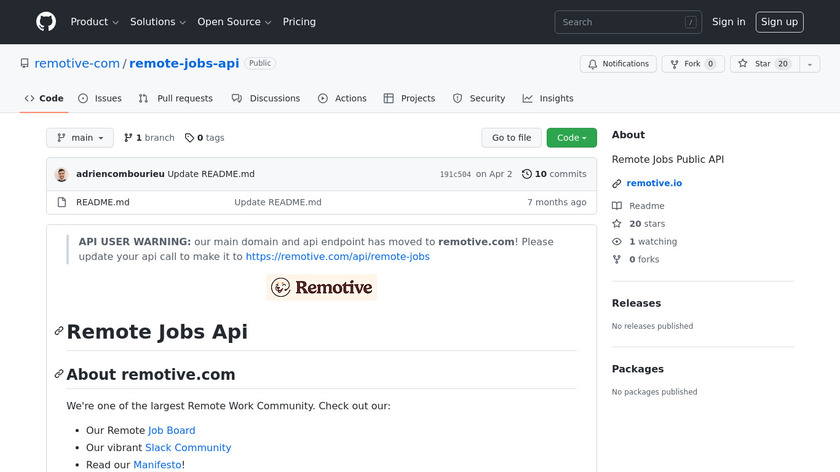Click the README.md file icon

coord(62,202)
